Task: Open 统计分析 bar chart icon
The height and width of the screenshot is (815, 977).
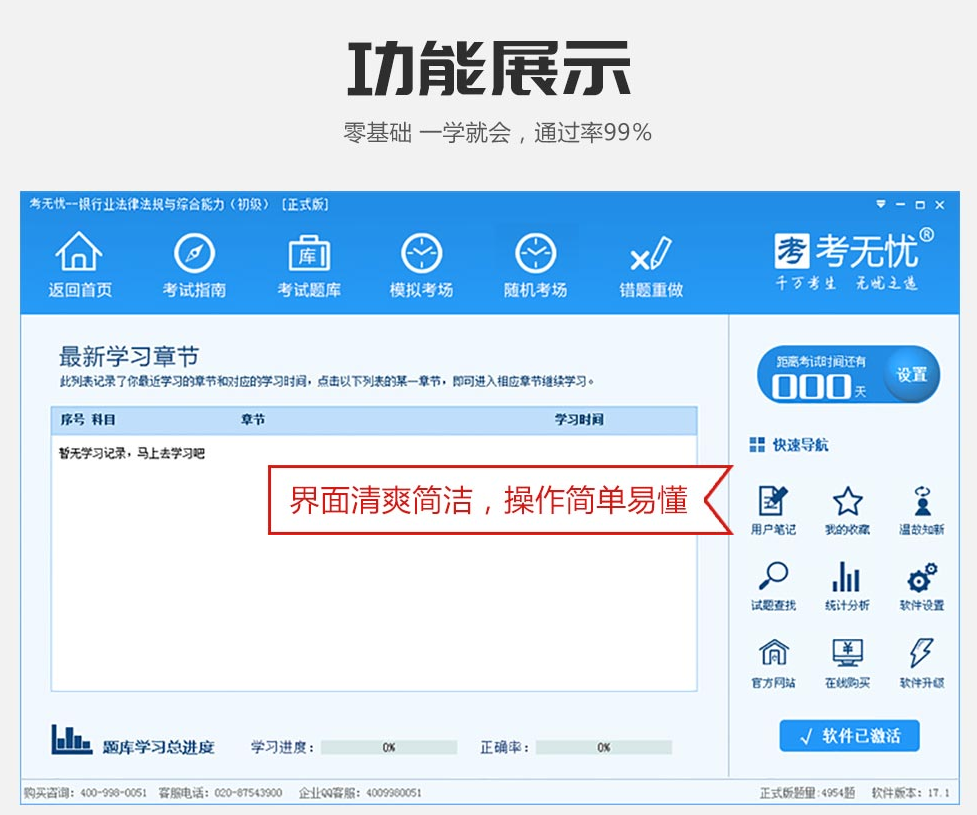Action: [846, 576]
